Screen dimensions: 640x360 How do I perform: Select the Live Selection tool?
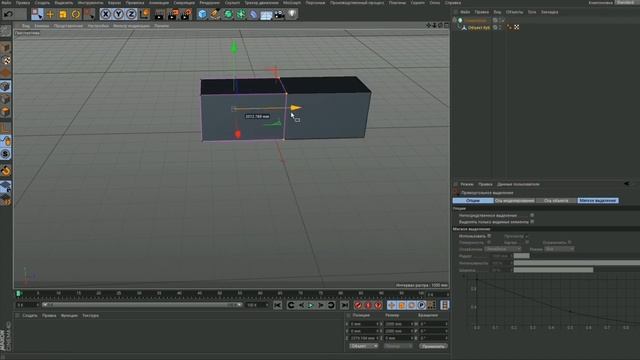point(37,14)
